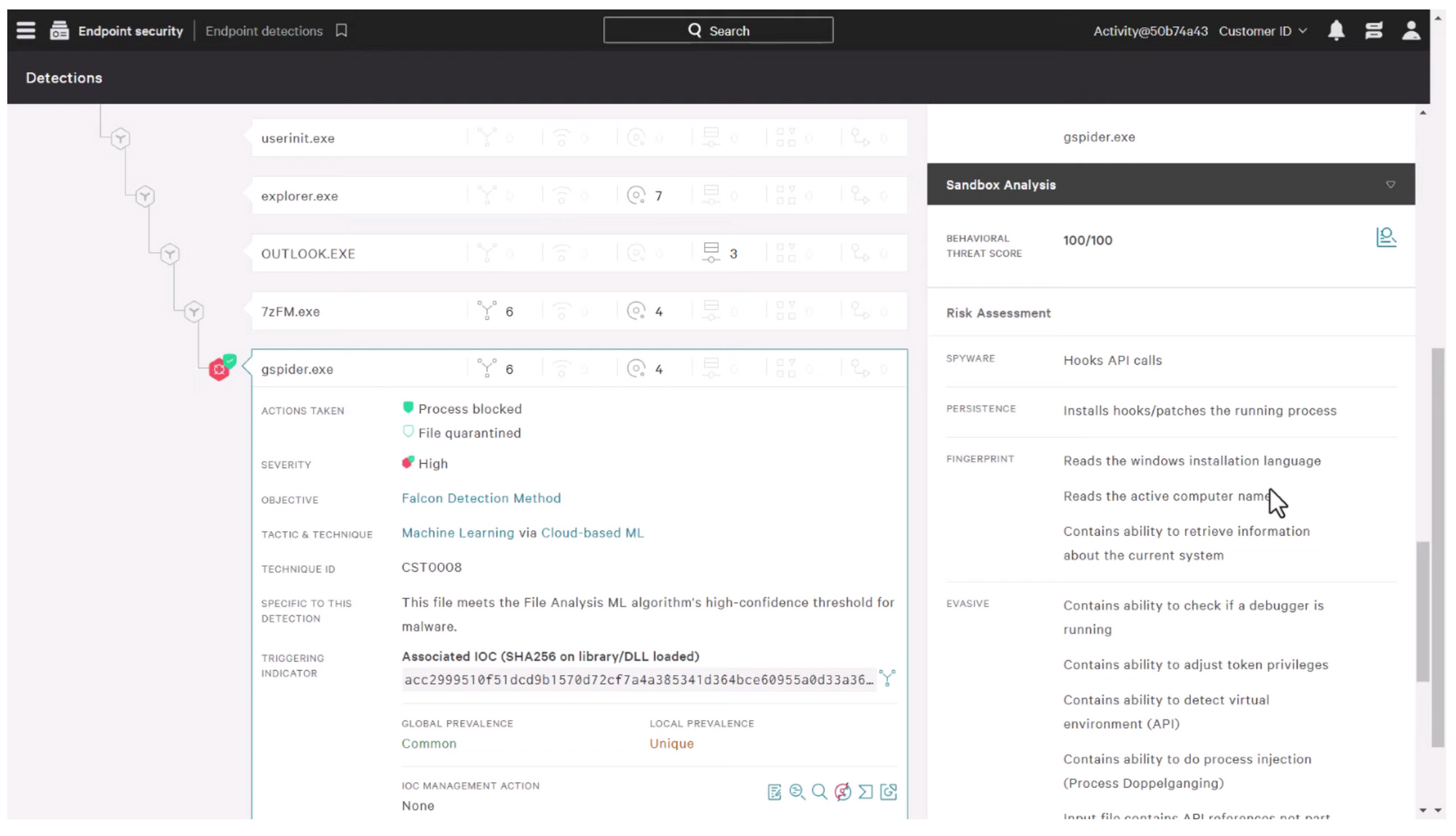Select the Cloud-based ML technique link

(x=592, y=532)
